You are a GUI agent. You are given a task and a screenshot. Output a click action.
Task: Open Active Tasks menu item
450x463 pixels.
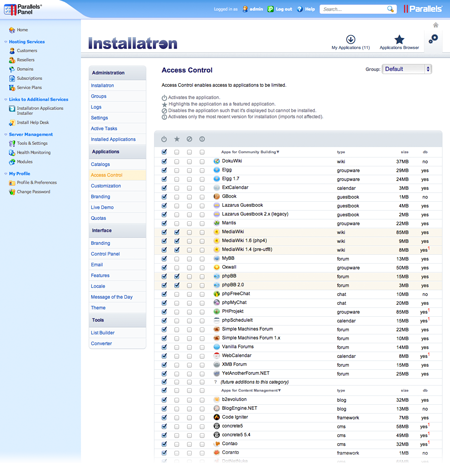point(104,128)
